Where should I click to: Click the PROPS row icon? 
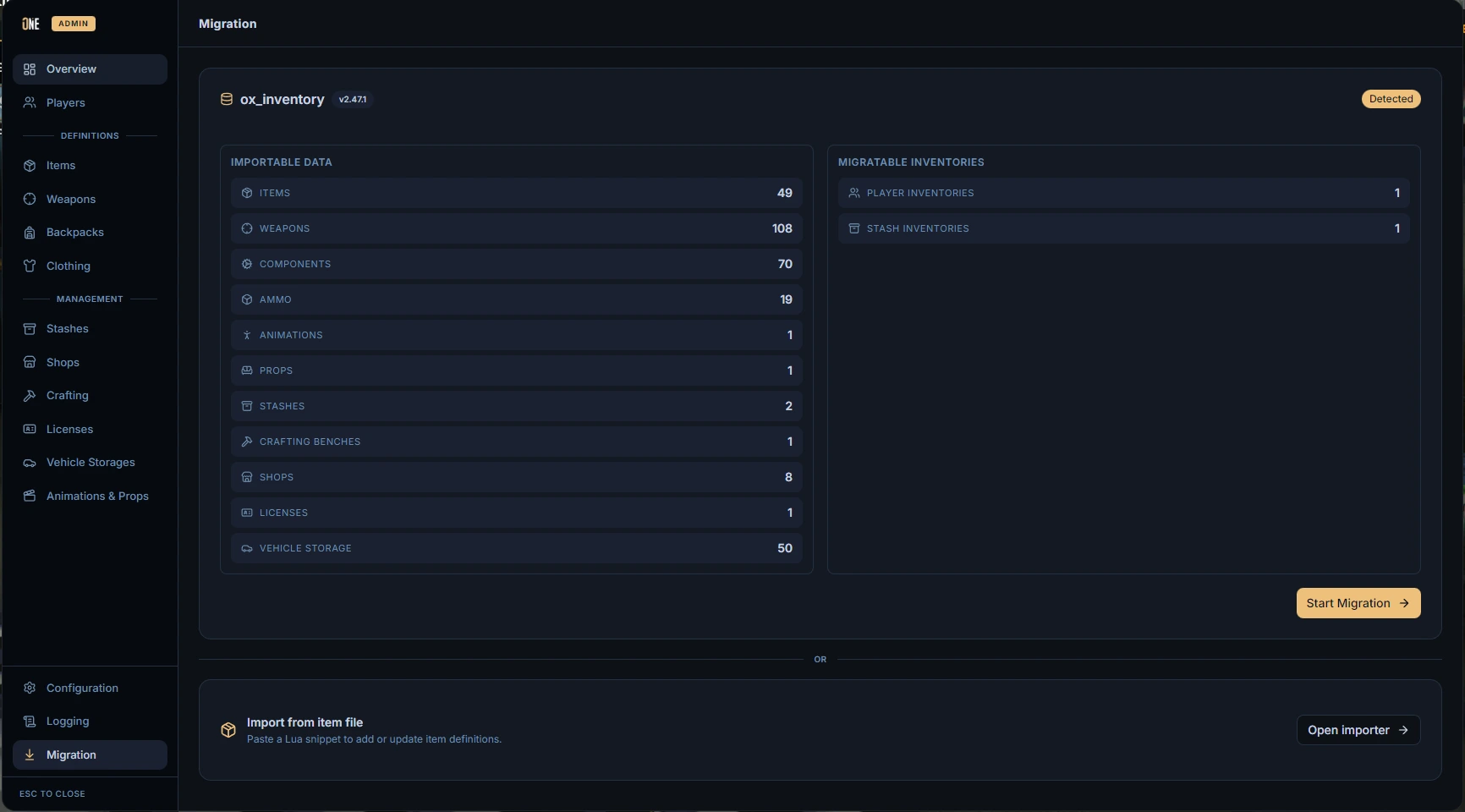(247, 370)
